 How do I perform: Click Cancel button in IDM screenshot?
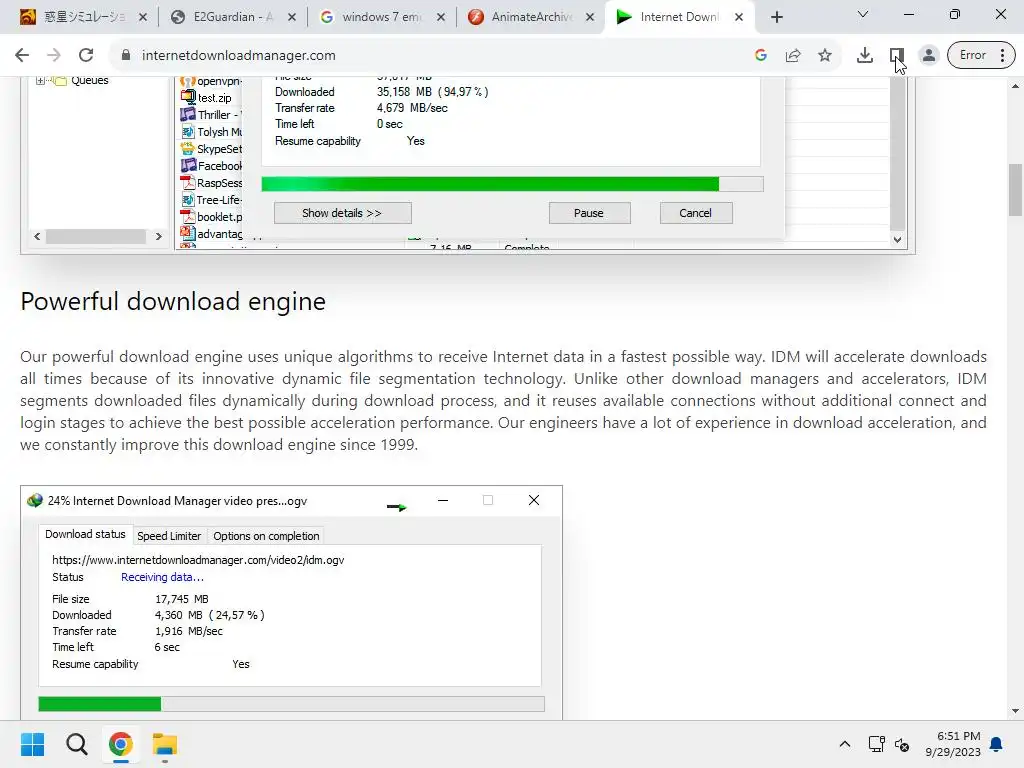tap(696, 213)
